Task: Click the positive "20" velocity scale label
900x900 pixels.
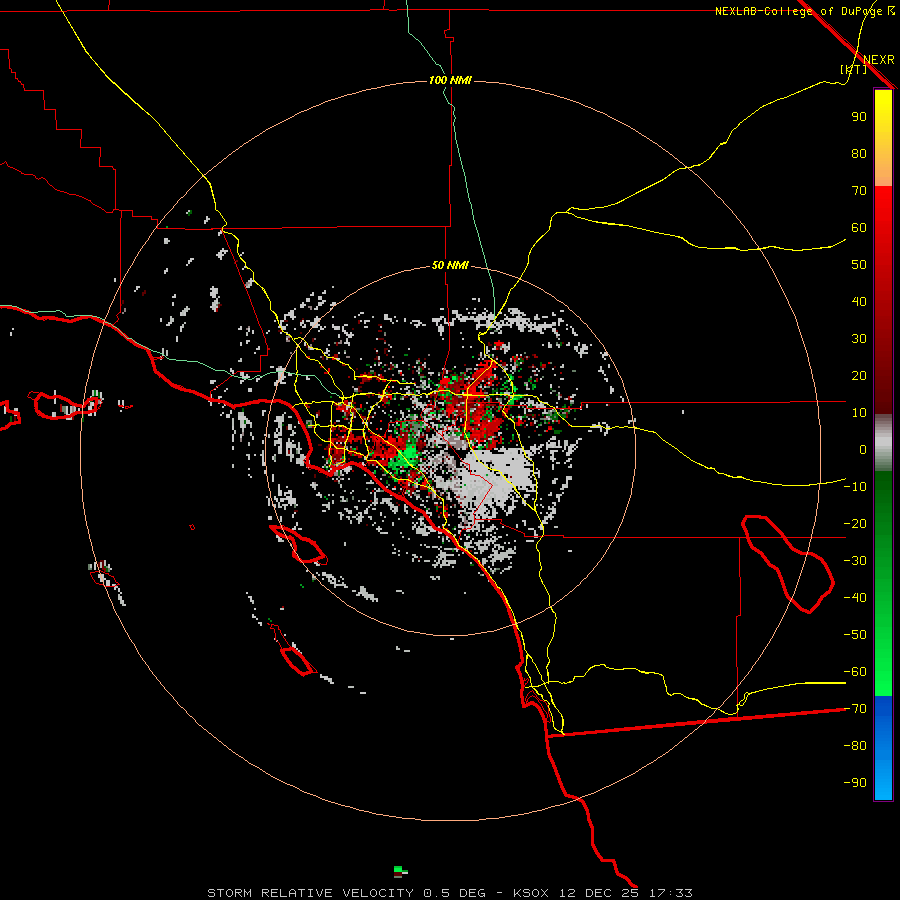Action: coord(859,376)
